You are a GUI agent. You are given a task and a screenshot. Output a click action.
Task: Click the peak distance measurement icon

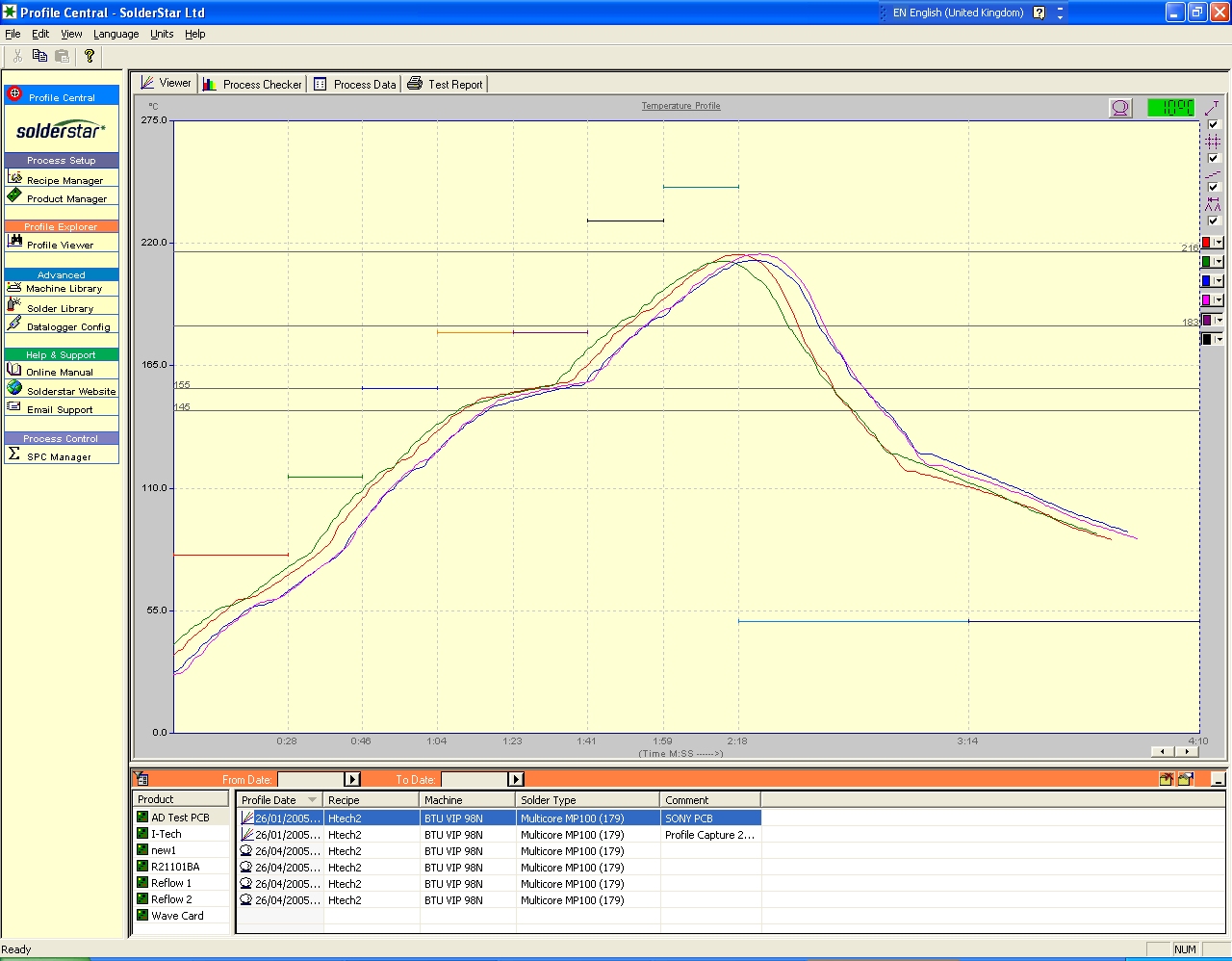[x=1213, y=204]
